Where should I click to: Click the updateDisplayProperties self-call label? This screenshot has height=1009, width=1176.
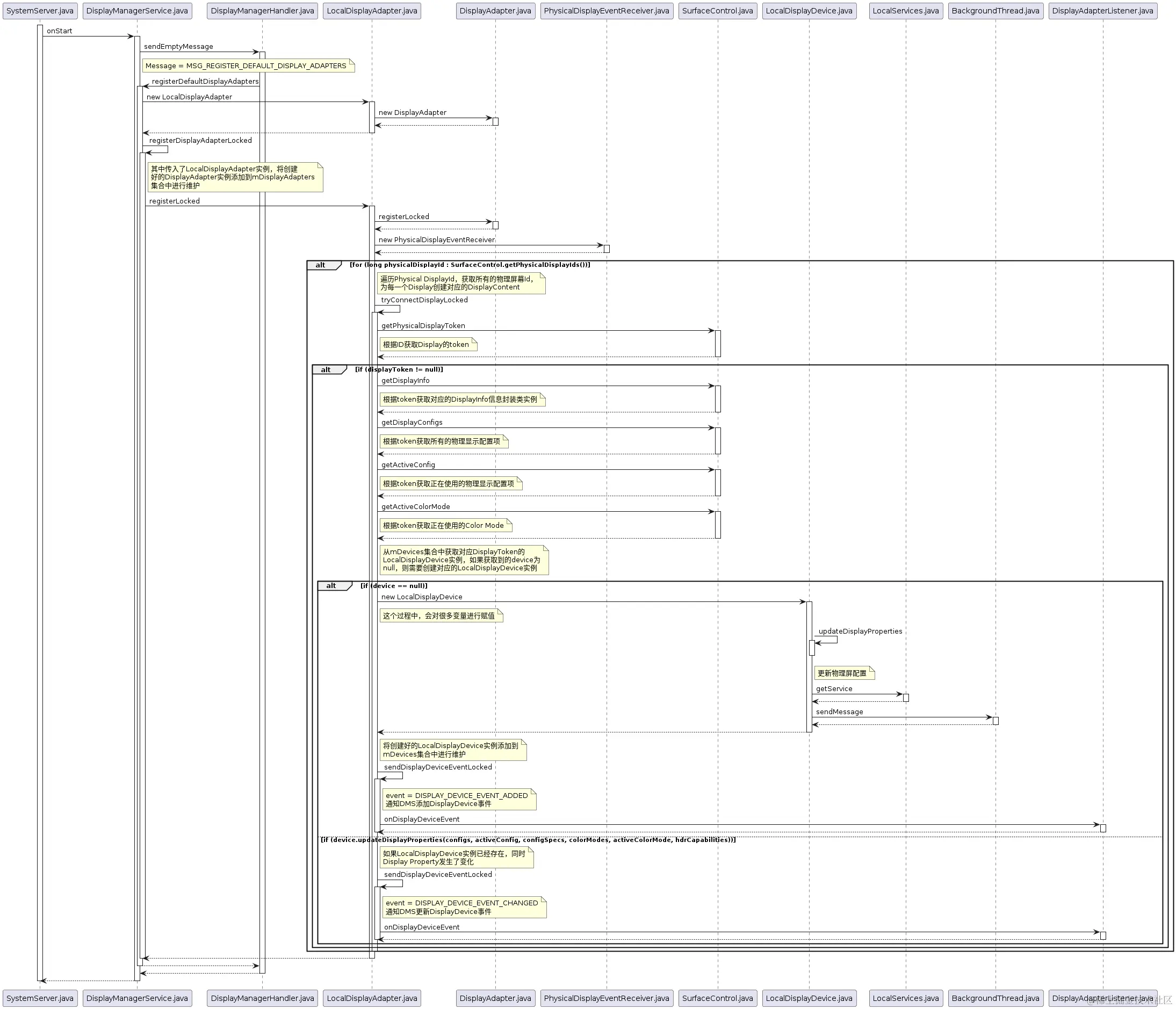pyautogui.click(x=860, y=632)
